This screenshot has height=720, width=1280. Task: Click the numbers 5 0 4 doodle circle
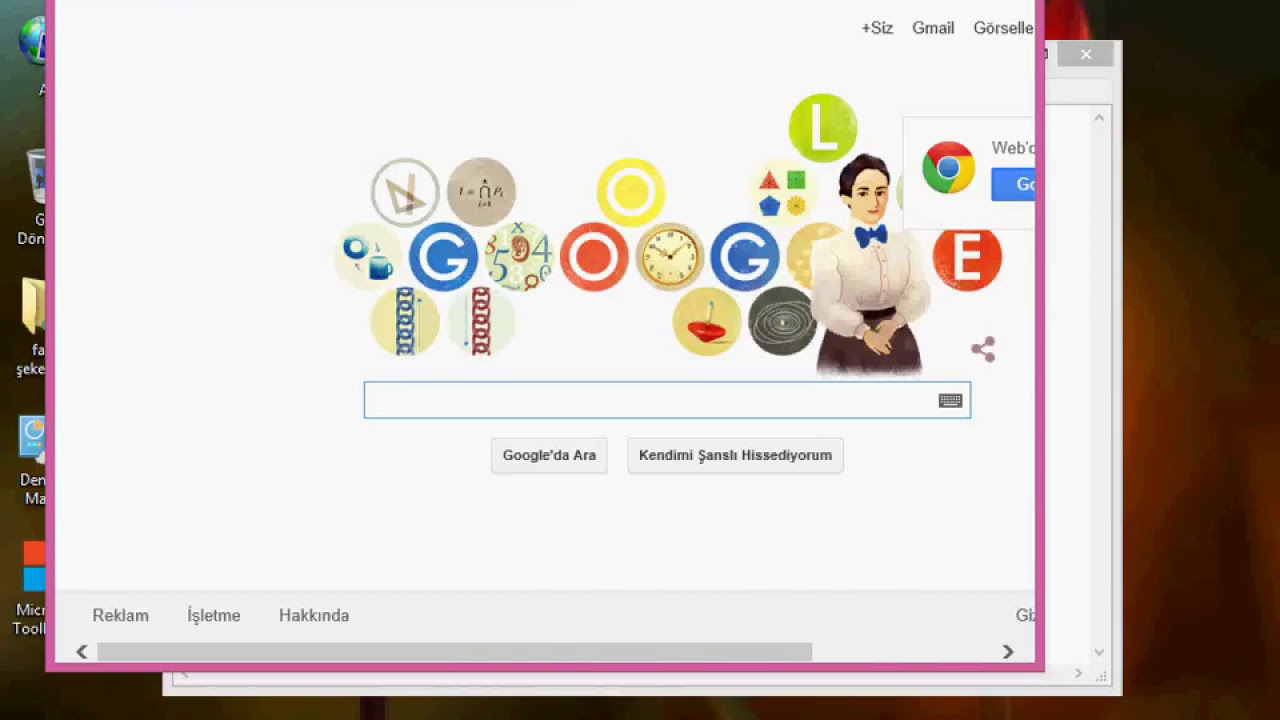coord(518,257)
